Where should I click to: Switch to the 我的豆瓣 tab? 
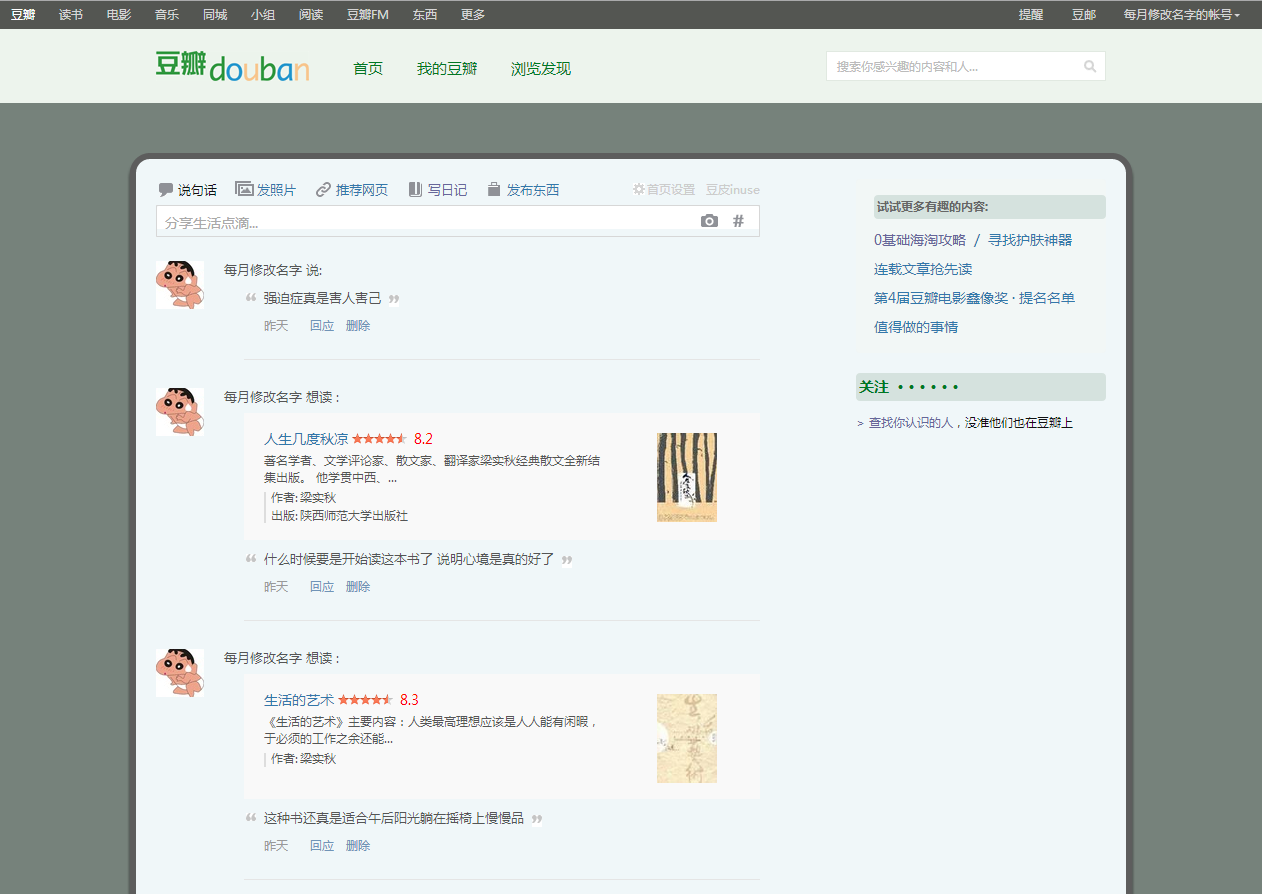pyautogui.click(x=447, y=66)
